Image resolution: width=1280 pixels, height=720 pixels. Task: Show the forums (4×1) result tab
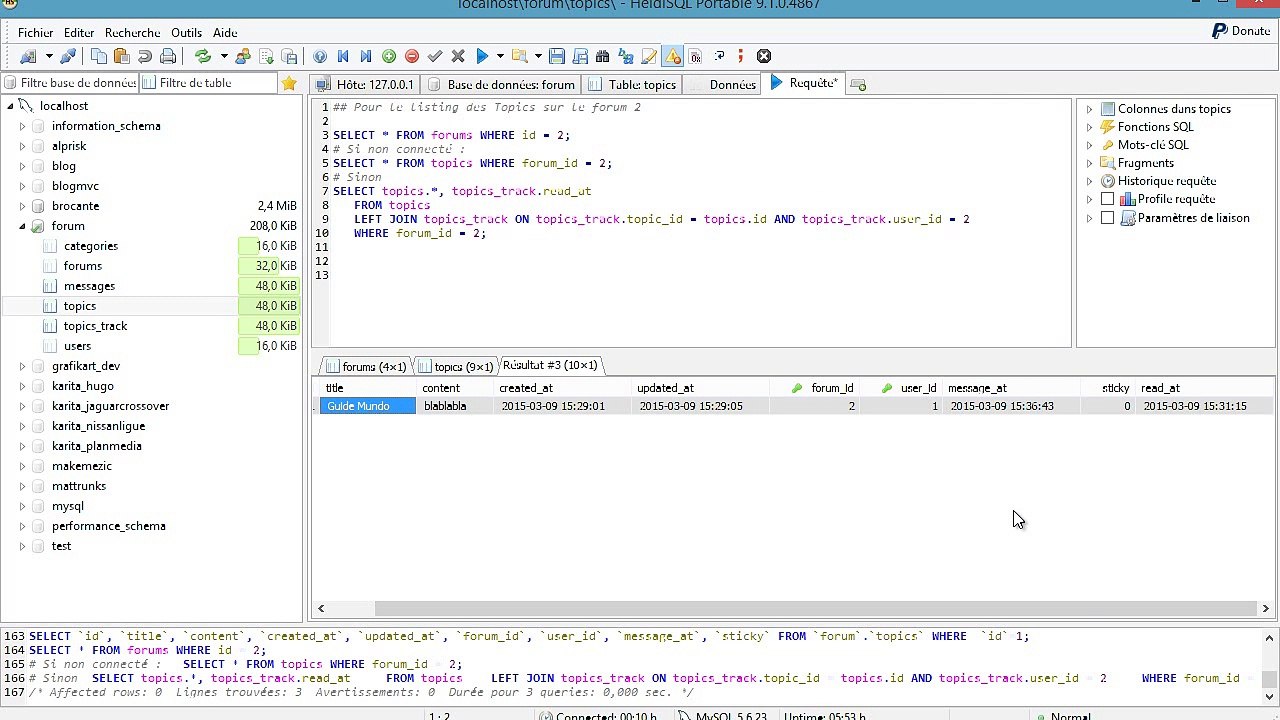click(365, 366)
